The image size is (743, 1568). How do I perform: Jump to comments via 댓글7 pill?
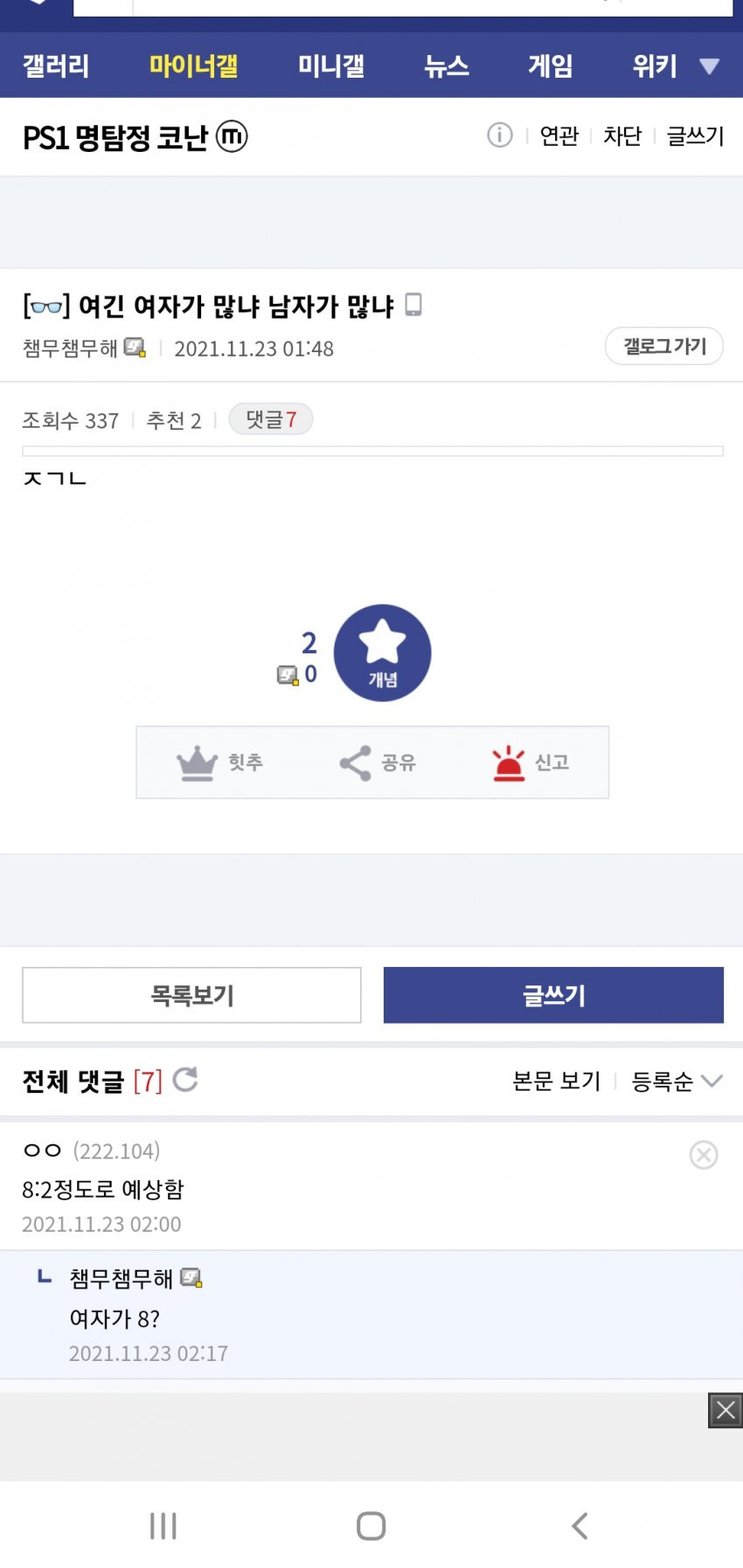pos(271,419)
